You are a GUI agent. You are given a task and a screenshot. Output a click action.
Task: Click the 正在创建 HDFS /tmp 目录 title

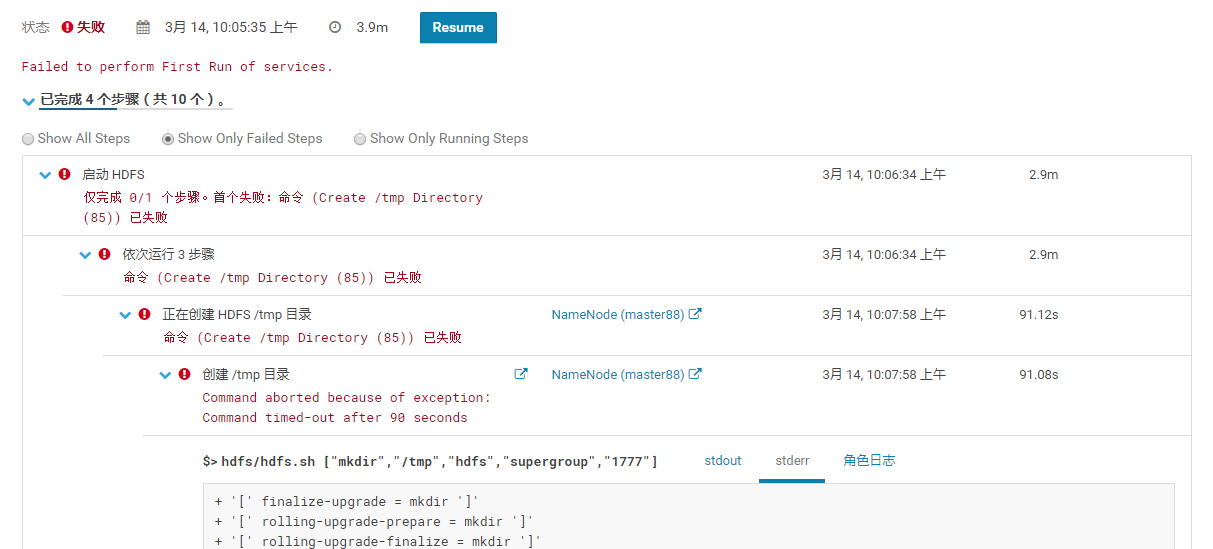point(237,315)
